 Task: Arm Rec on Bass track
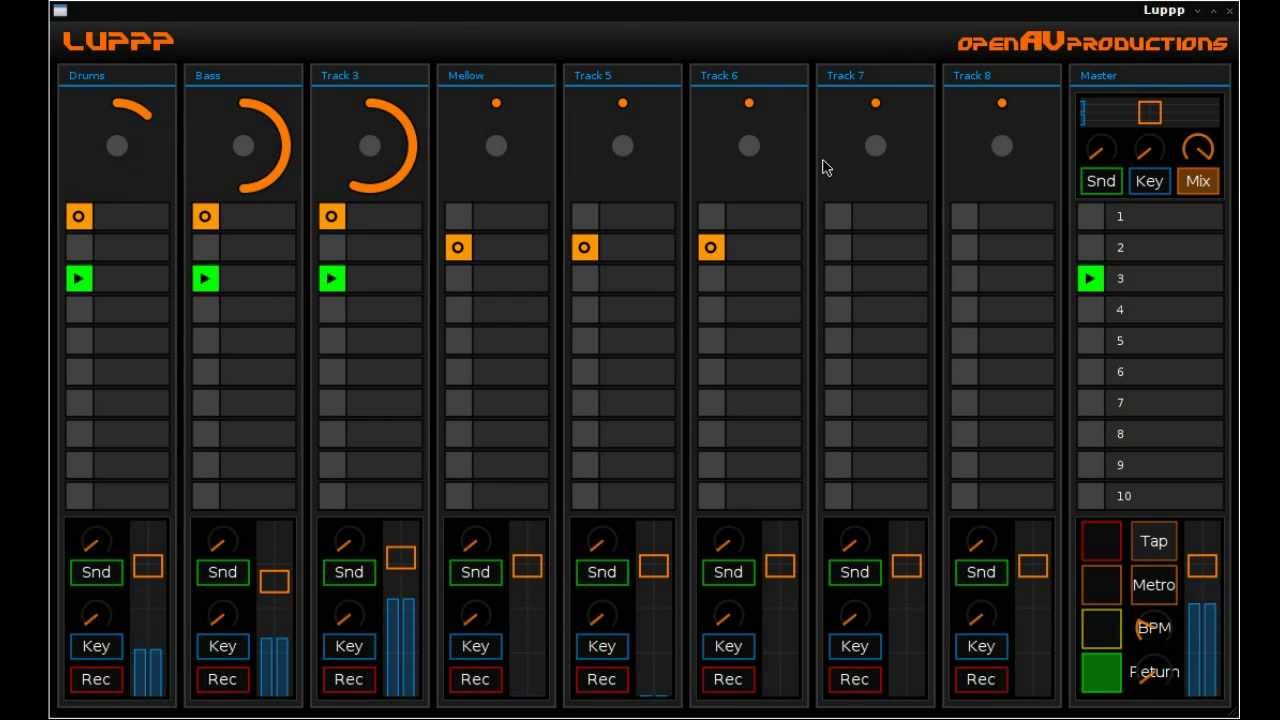[x=222, y=679]
